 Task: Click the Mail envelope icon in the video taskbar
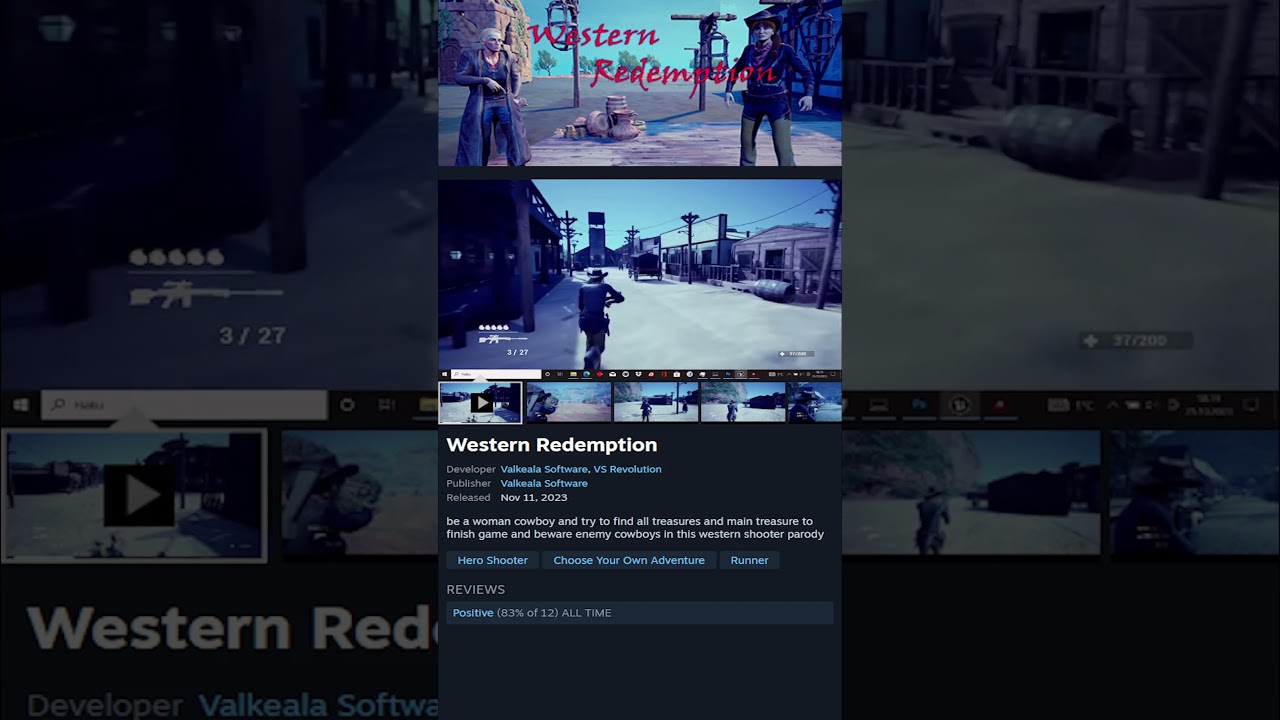click(x=612, y=374)
